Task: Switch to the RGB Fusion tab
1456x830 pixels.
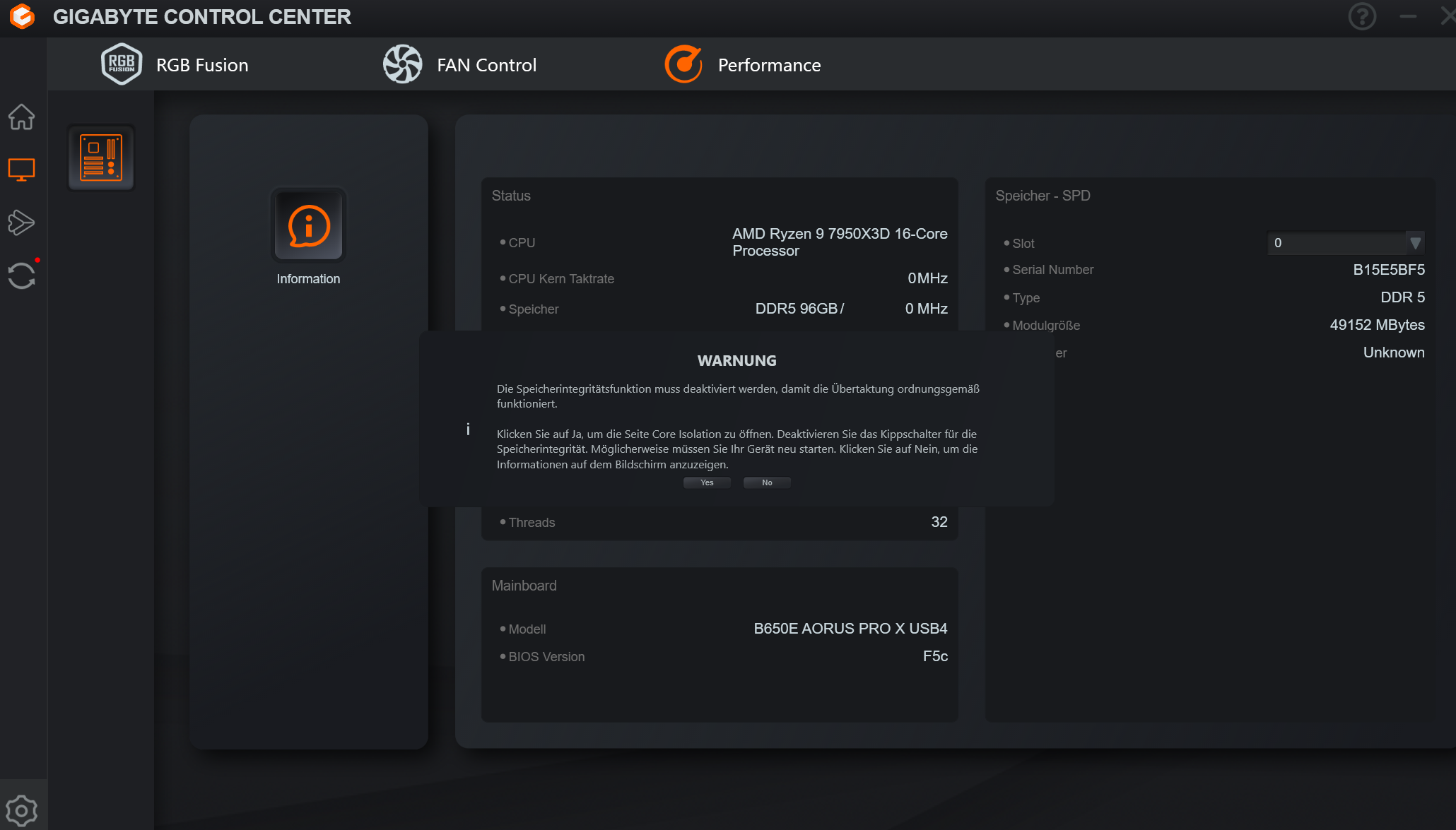Action: pyautogui.click(x=202, y=65)
